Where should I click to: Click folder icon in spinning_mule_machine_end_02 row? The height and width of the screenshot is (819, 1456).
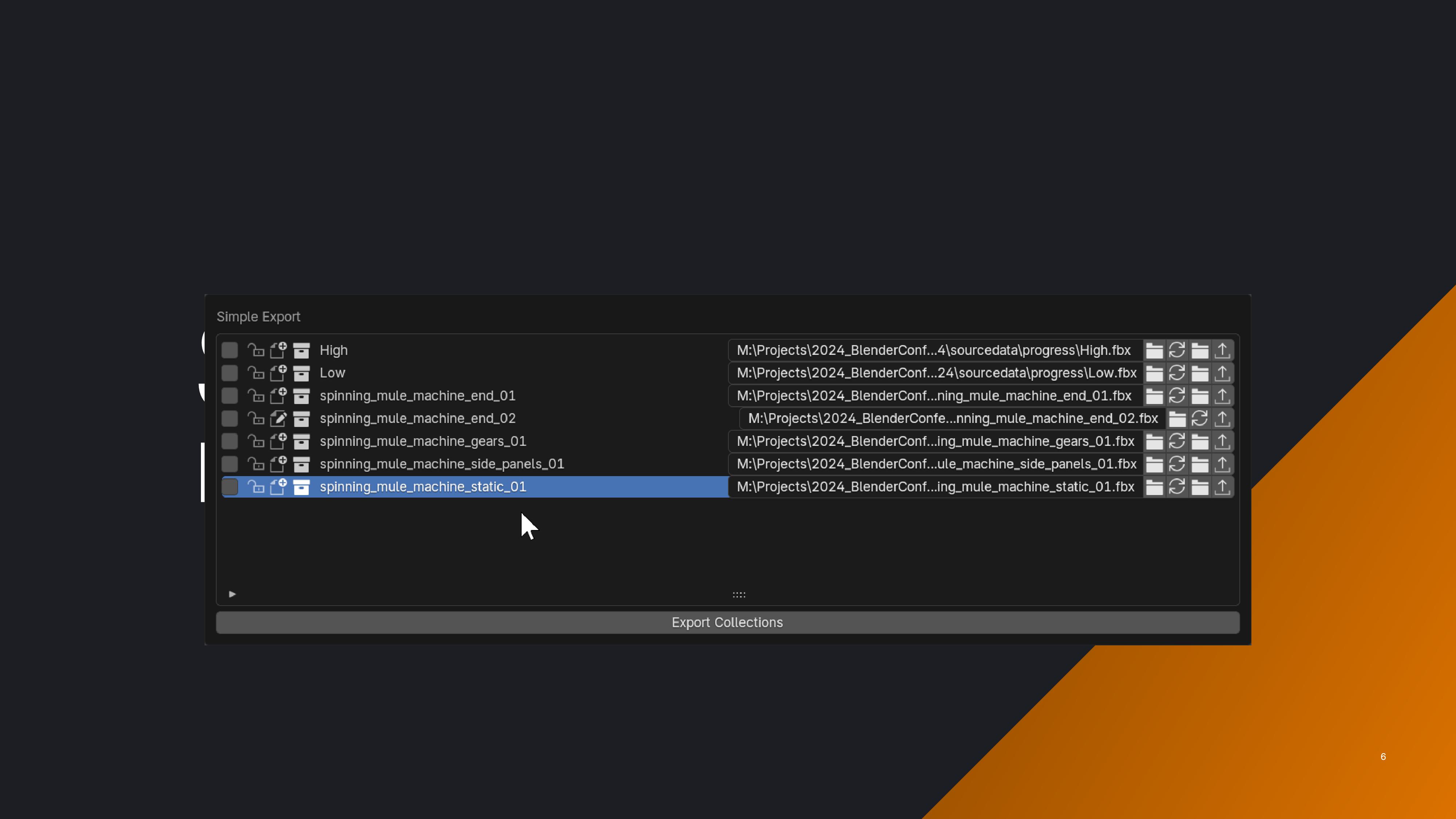(x=1177, y=419)
